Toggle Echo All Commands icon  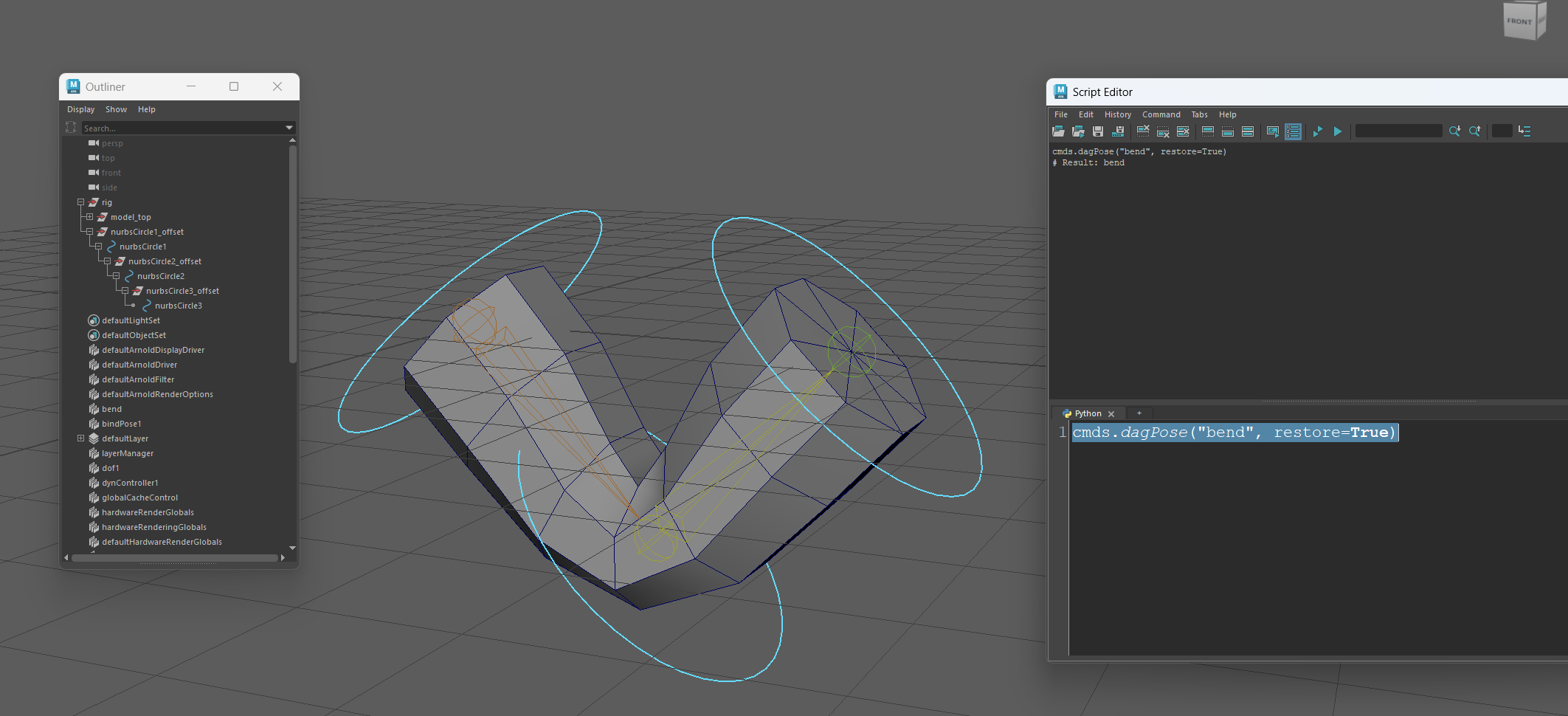click(1273, 131)
